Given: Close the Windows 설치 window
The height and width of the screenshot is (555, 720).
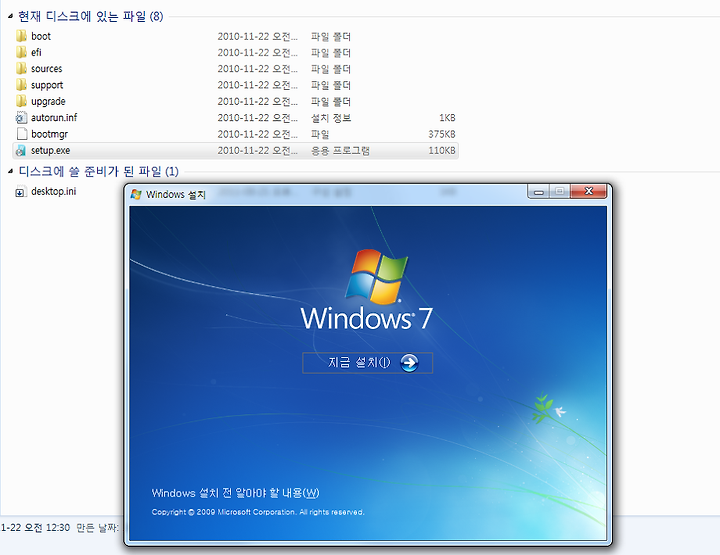Looking at the screenshot, I should click(x=589, y=191).
